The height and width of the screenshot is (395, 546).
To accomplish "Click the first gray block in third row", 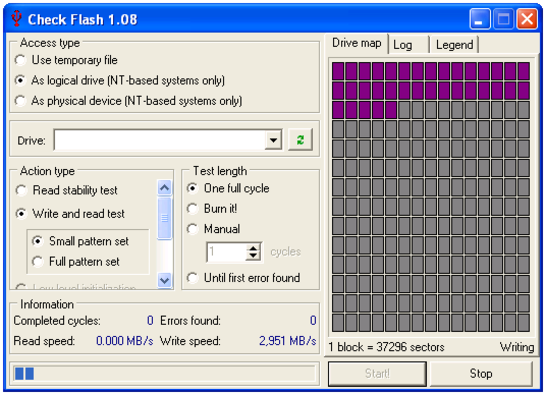I will (404, 110).
